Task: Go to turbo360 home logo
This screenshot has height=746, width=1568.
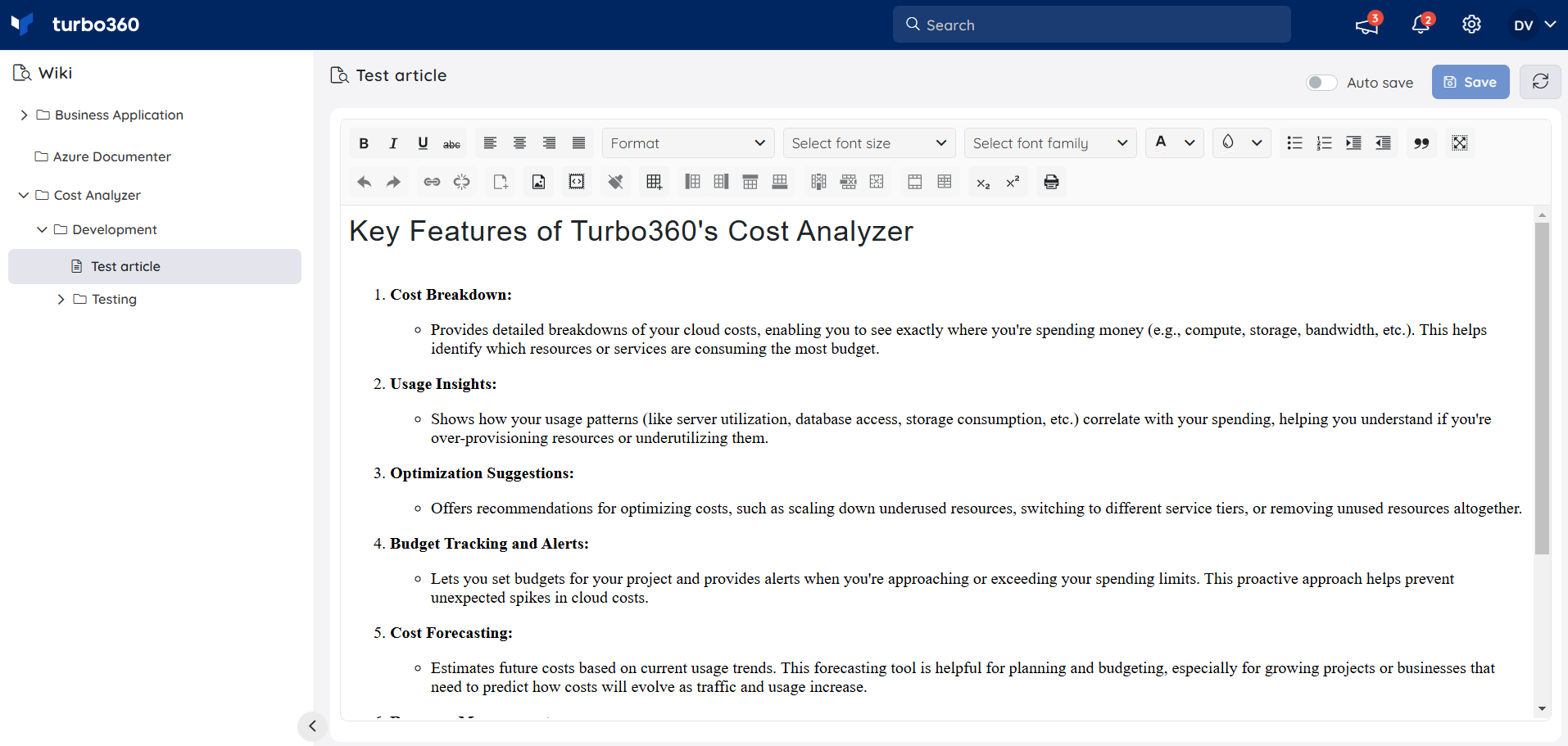Action: 75,25
